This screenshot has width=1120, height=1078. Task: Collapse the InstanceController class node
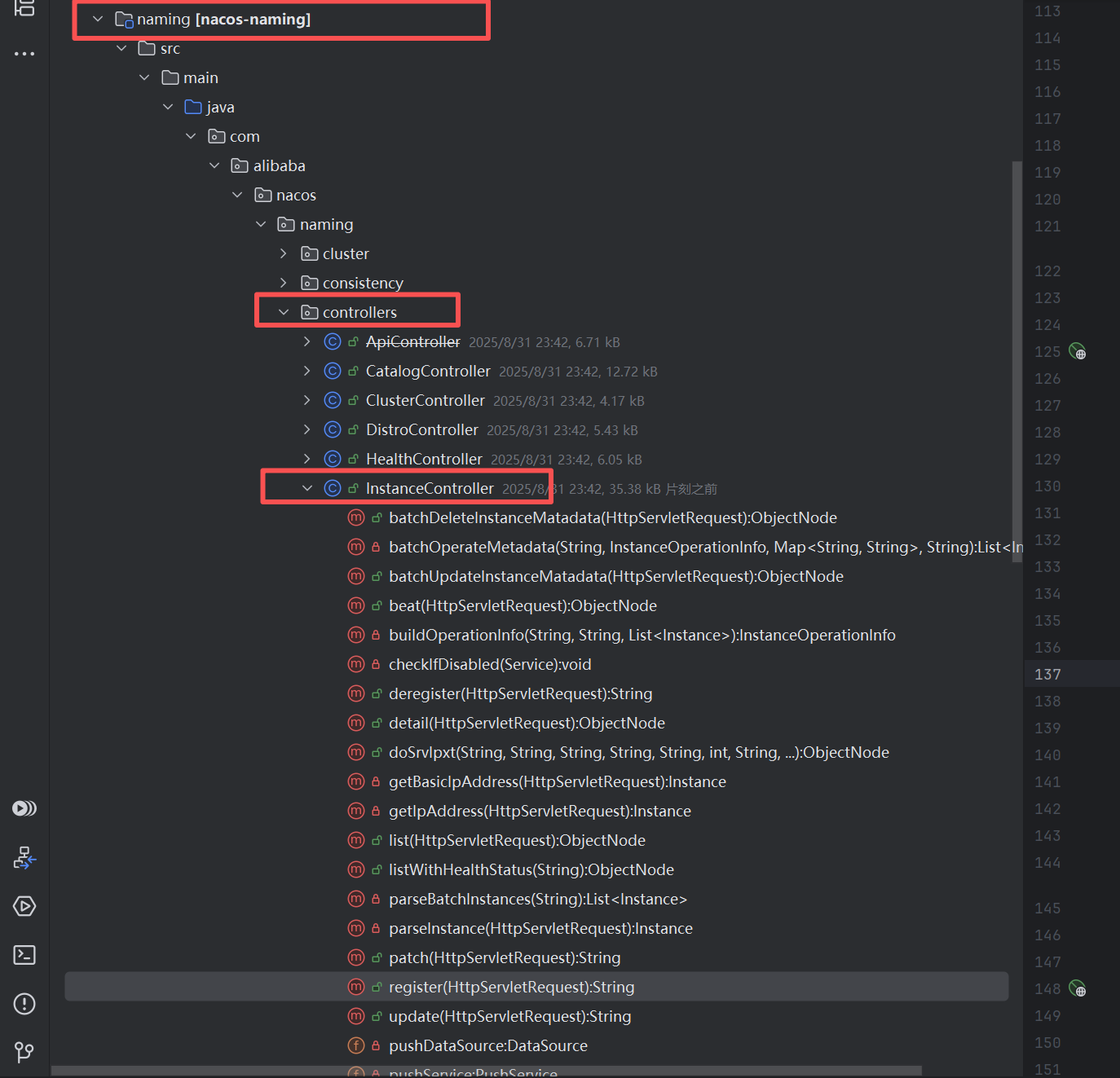pyautogui.click(x=307, y=488)
